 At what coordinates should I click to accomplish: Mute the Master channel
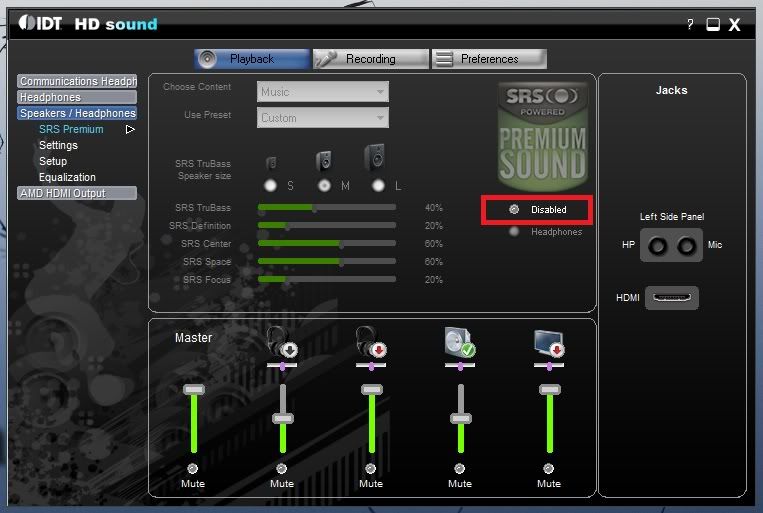[x=193, y=468]
